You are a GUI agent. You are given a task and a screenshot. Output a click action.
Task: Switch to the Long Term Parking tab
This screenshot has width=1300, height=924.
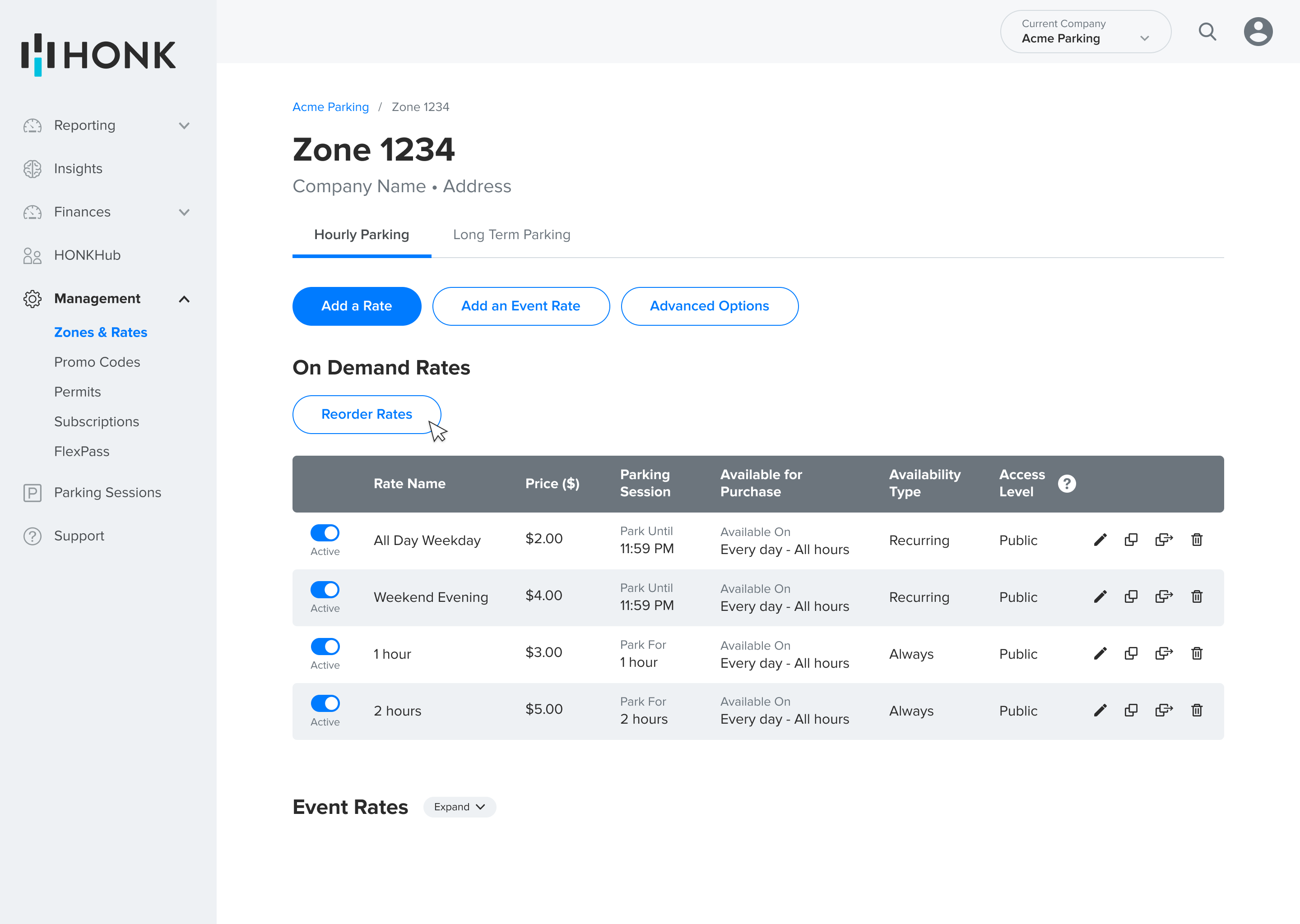pyautogui.click(x=511, y=235)
